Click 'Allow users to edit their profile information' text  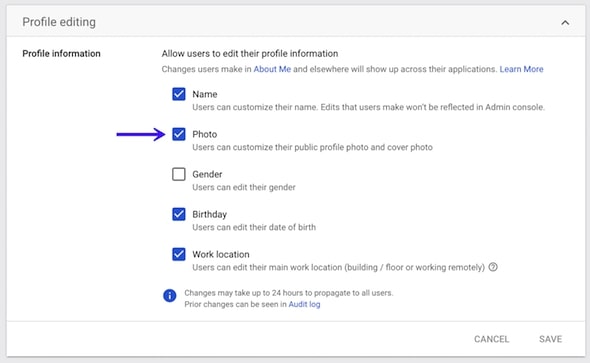click(x=250, y=53)
